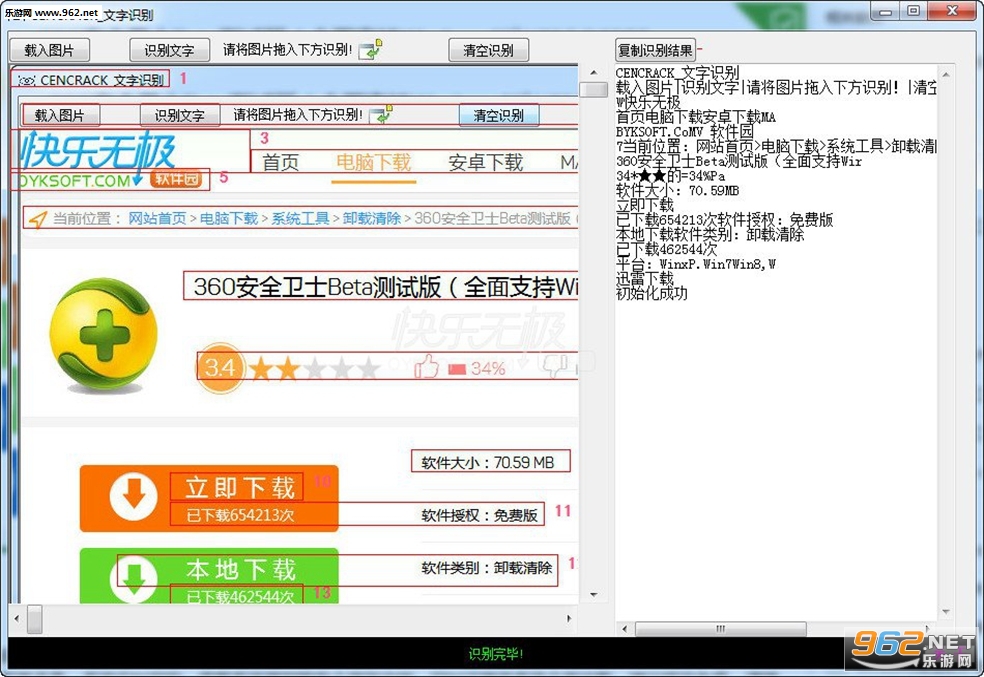Image resolution: width=984 pixels, height=677 pixels.
Task: Open the 首页 tab in the loaded image
Action: (x=281, y=163)
